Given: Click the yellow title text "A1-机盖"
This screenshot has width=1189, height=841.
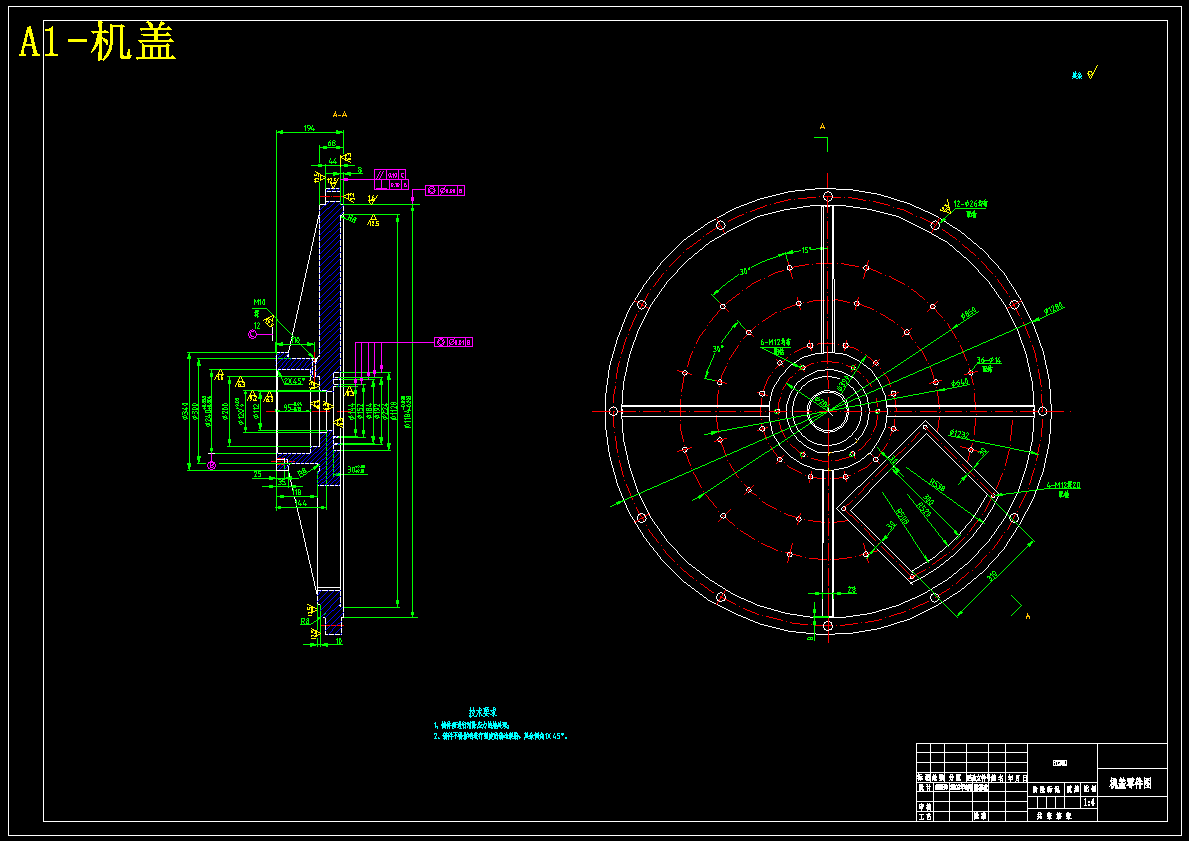Looking at the screenshot, I should pyautogui.click(x=99, y=42).
